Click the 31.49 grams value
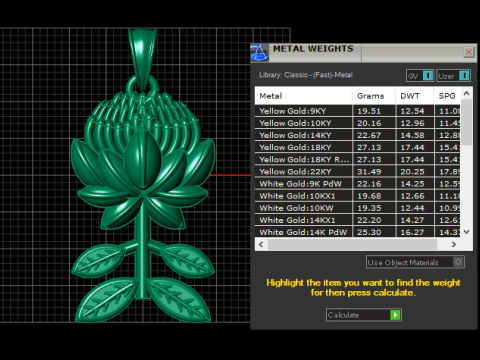 pos(369,172)
